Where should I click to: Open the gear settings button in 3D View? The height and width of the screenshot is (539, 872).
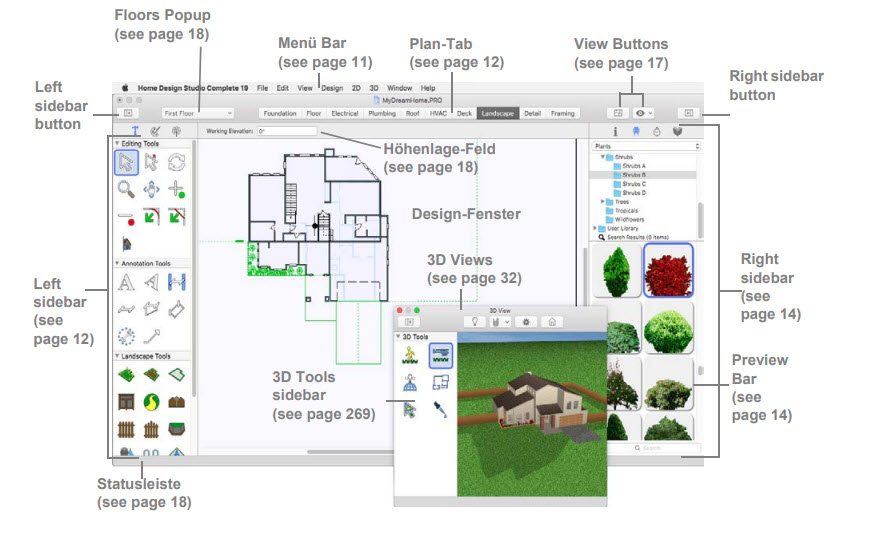pyautogui.click(x=526, y=322)
